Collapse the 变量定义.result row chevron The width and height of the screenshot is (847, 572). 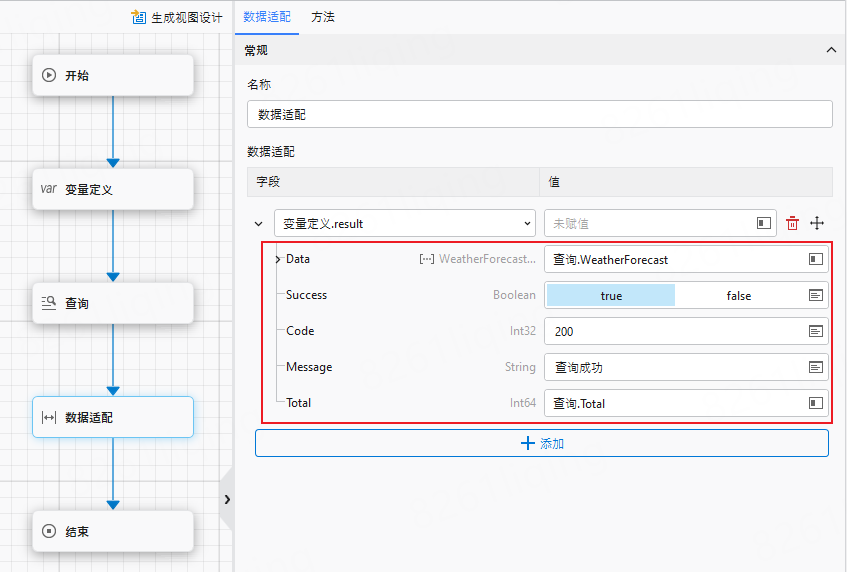[x=259, y=223]
